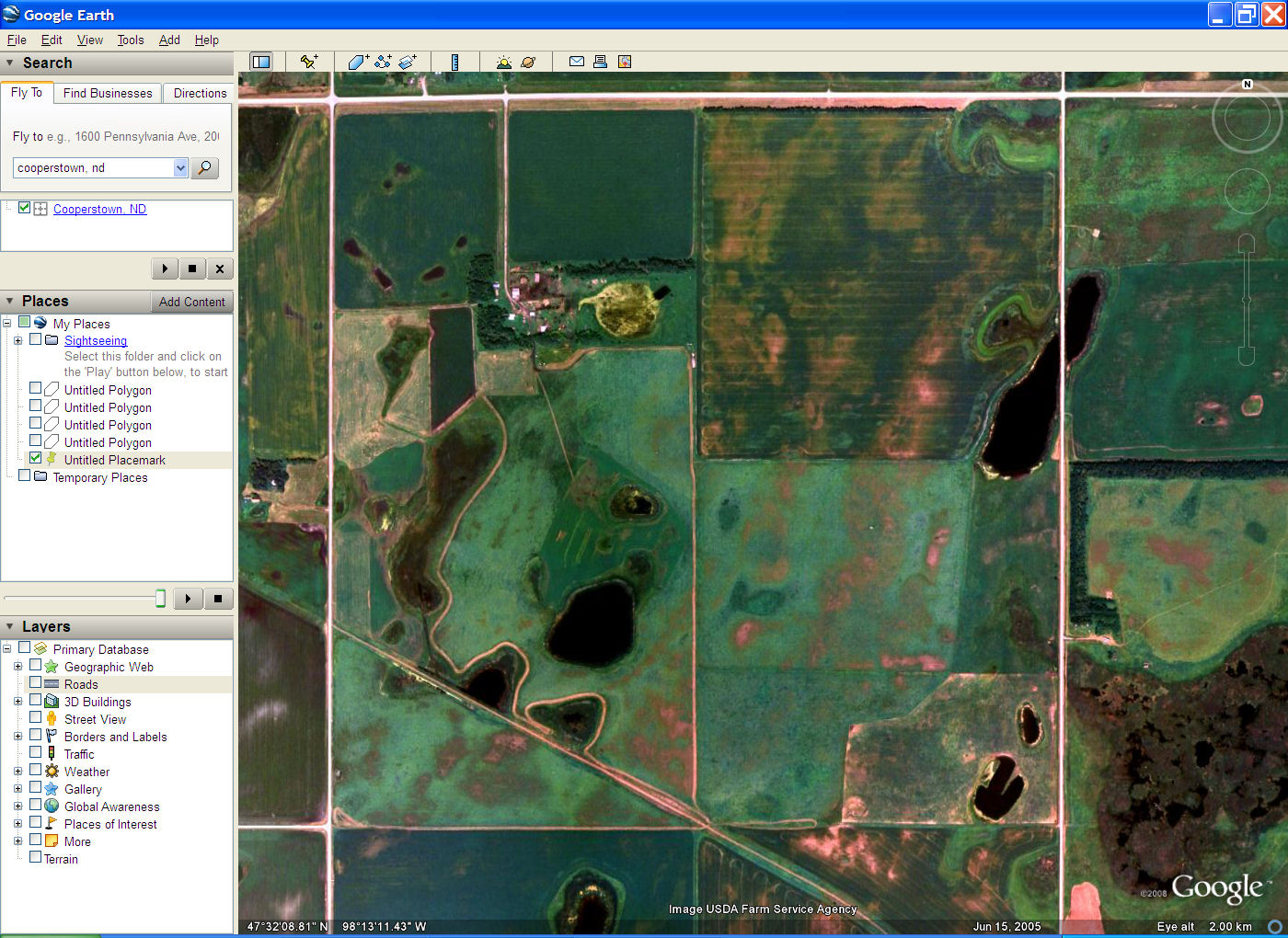
Task: Open the Add menu
Action: 169,40
